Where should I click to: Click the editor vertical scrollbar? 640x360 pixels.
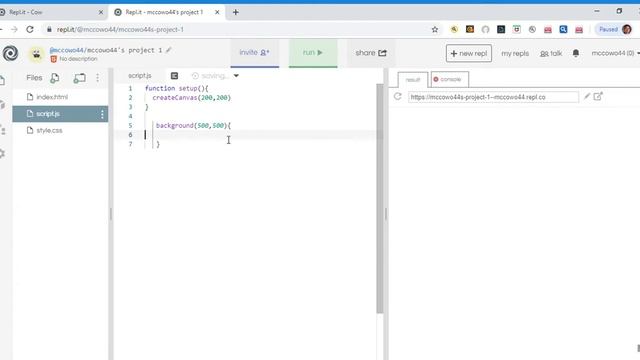click(380, 198)
